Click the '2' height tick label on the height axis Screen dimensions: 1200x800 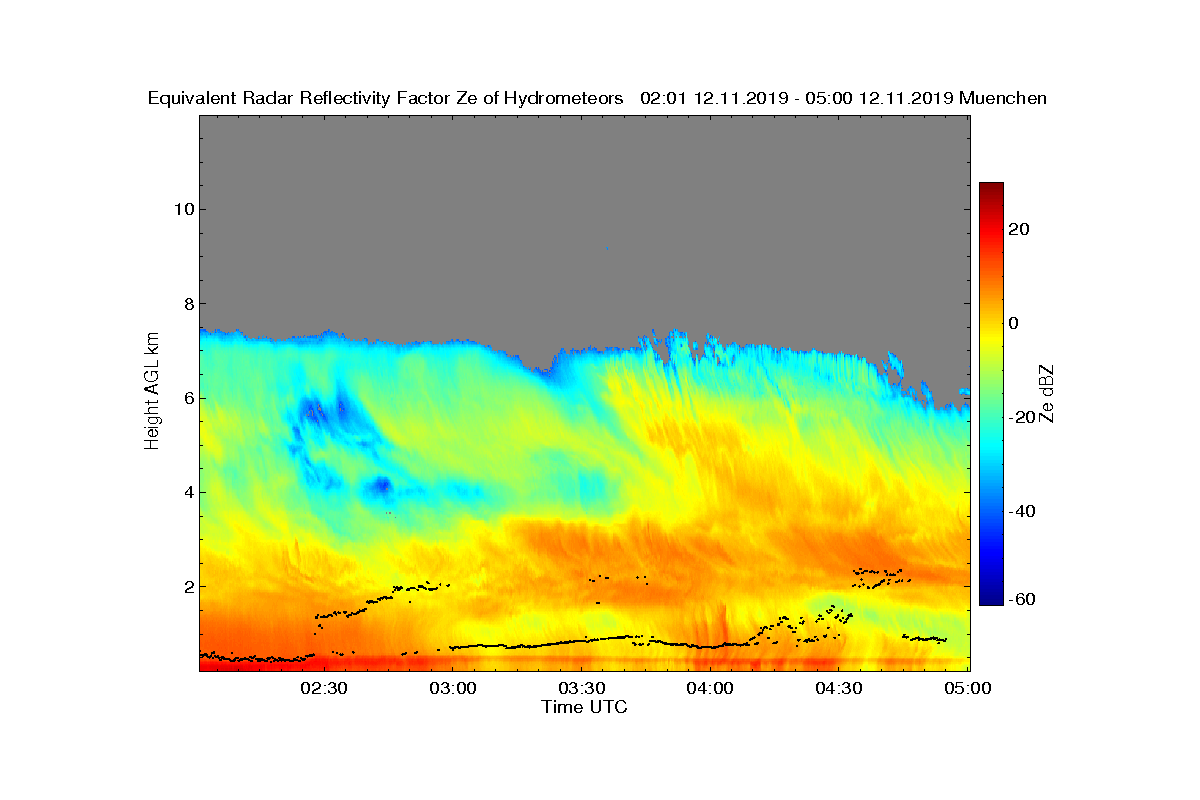(187, 586)
